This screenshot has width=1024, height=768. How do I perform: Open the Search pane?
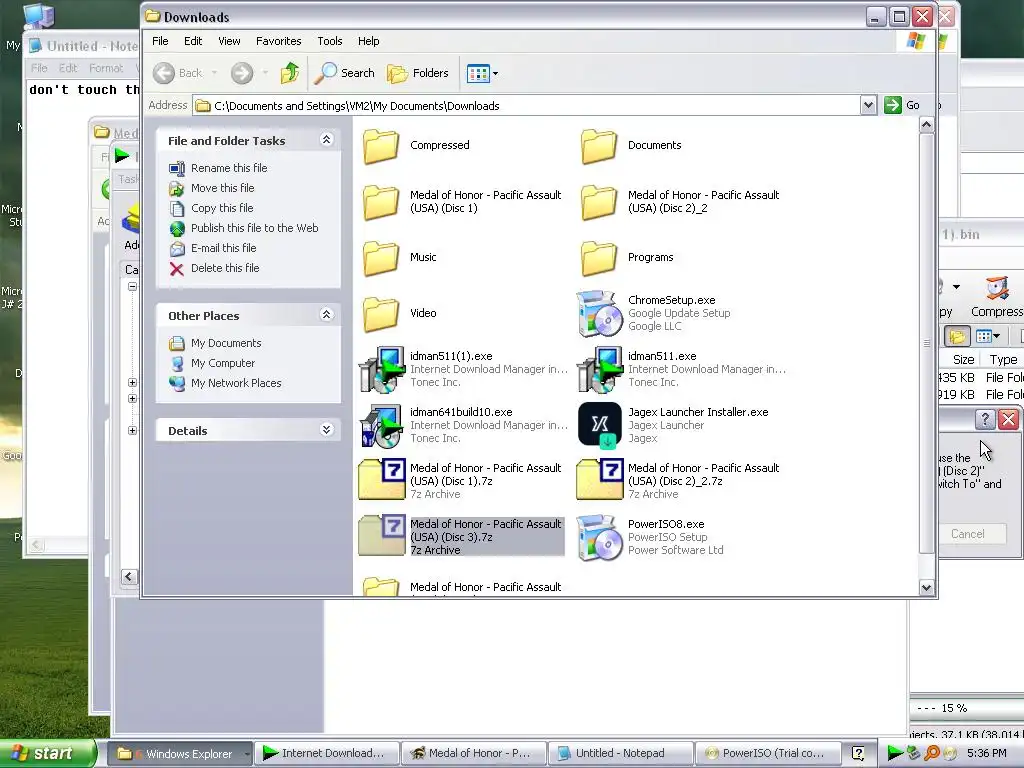click(345, 73)
